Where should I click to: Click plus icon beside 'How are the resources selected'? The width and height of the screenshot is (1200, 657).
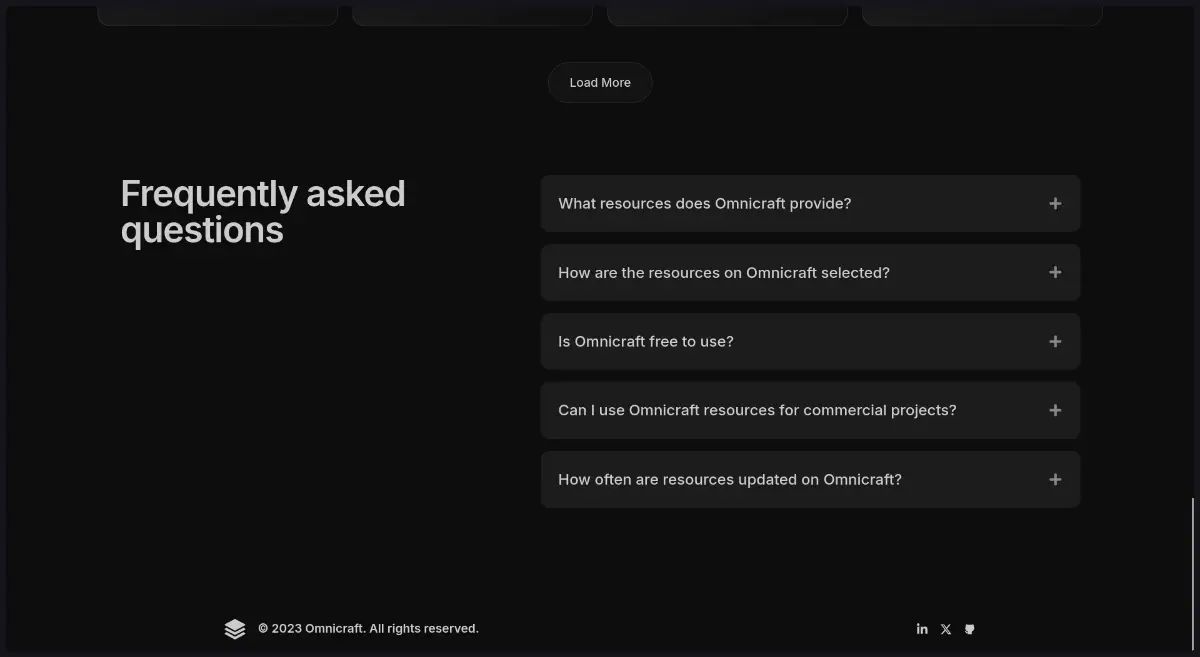point(1055,273)
